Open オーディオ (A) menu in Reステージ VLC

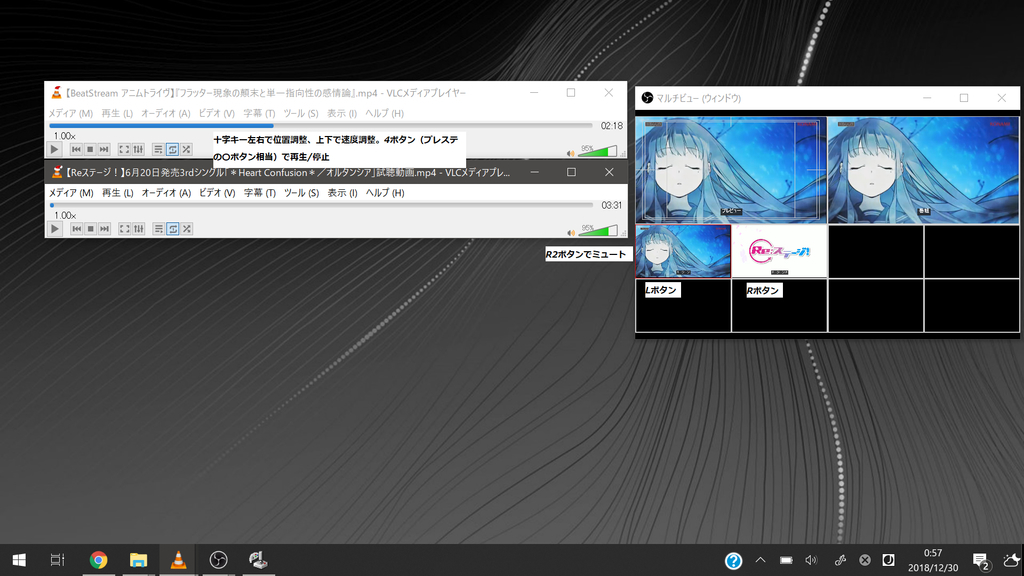point(167,193)
